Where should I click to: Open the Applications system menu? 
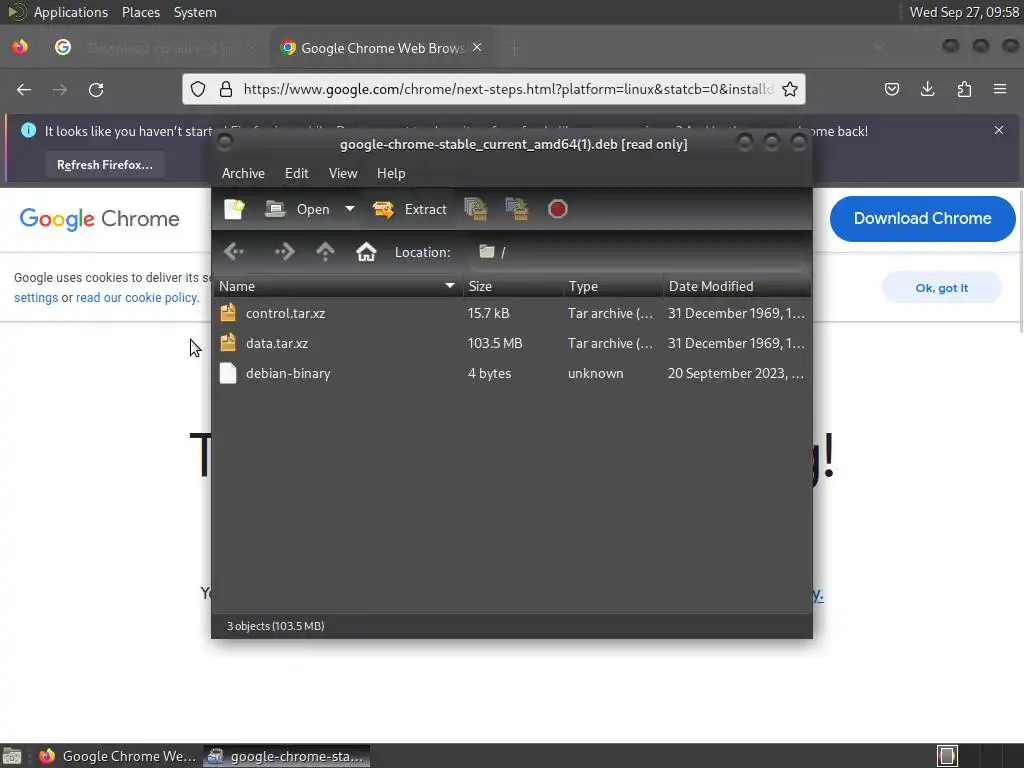pos(71,12)
